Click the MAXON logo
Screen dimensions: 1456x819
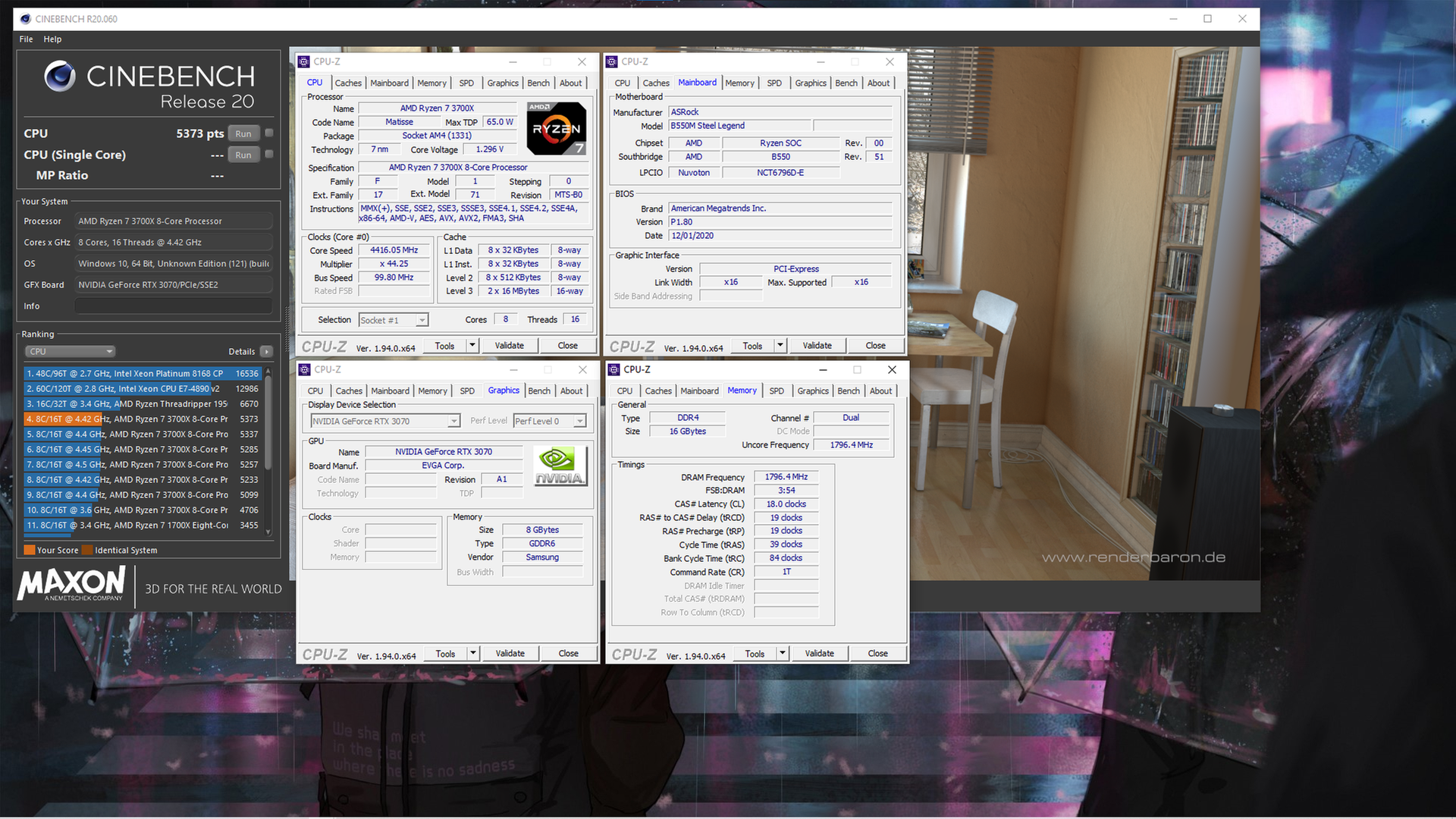[71, 584]
